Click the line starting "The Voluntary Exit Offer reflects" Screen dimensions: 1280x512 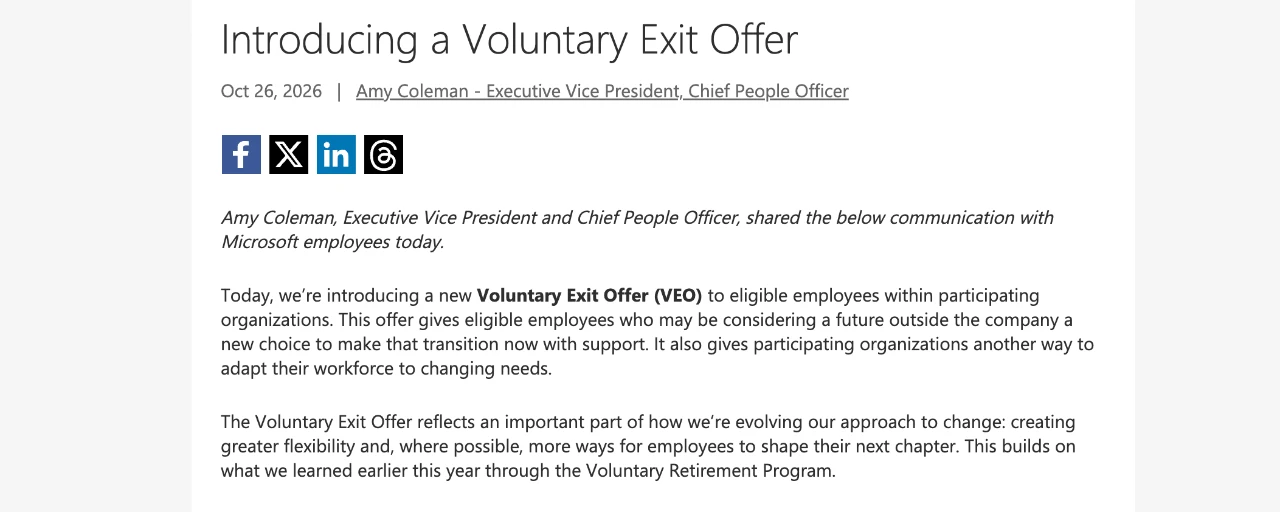click(648, 422)
